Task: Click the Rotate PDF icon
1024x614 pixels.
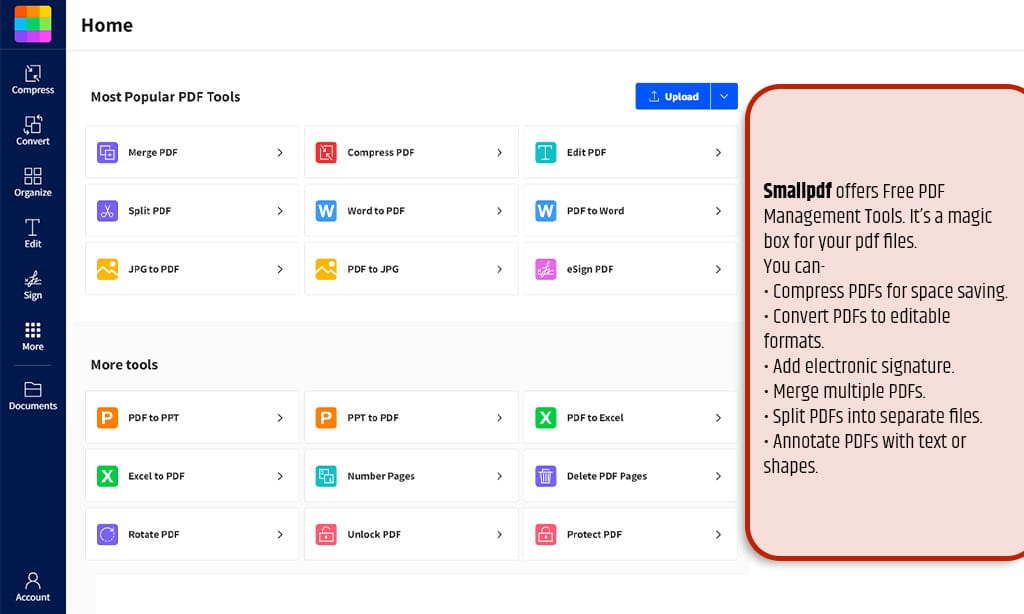Action: tap(107, 534)
